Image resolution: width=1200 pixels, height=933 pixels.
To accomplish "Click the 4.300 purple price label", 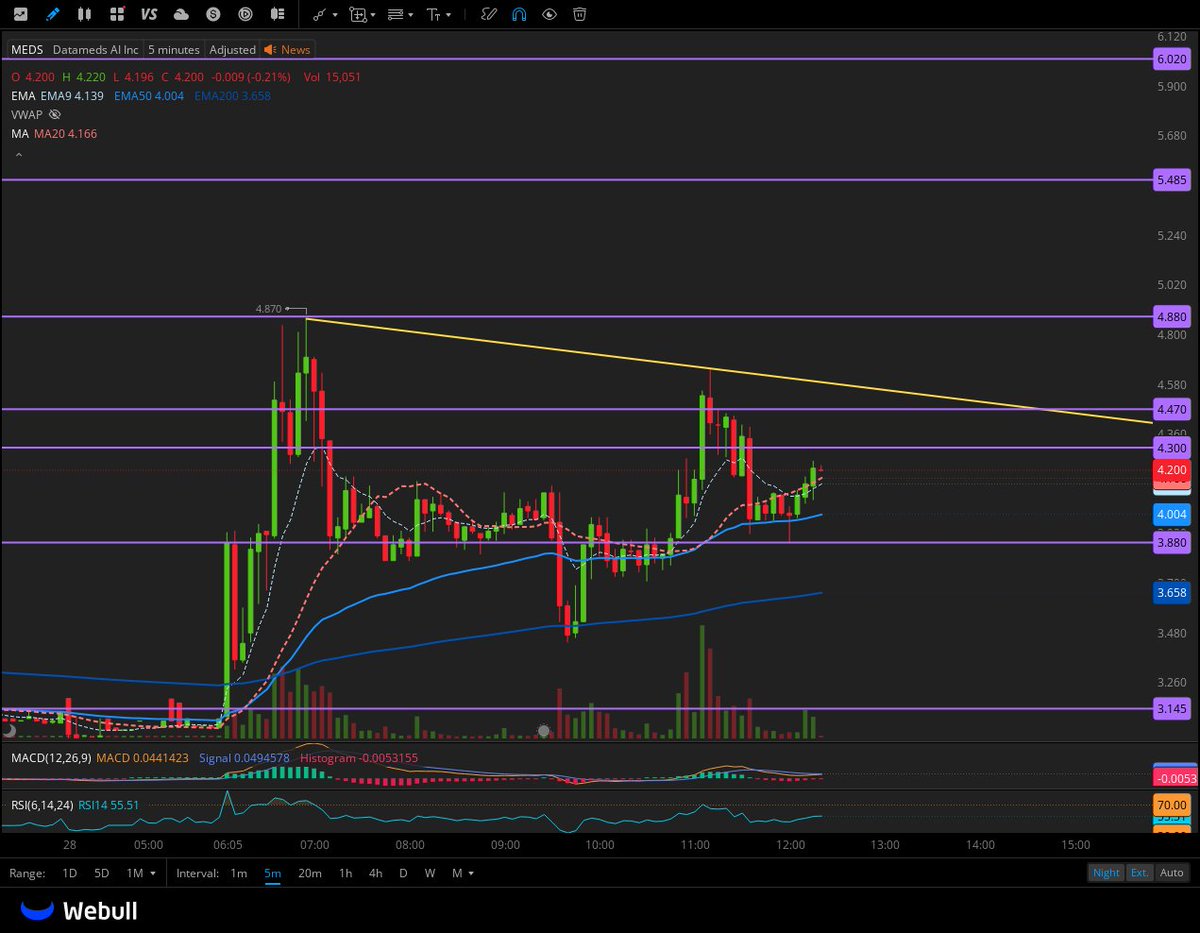I will [1171, 448].
